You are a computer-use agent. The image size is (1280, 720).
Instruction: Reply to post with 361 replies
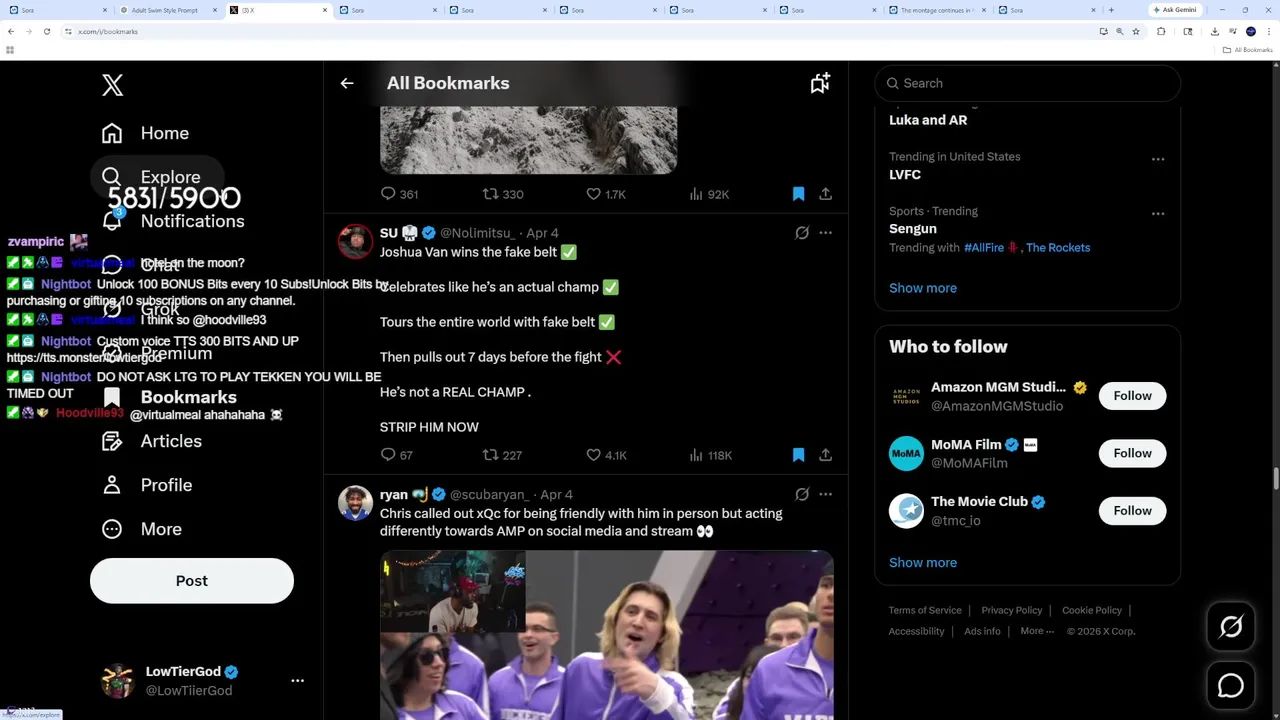click(399, 194)
